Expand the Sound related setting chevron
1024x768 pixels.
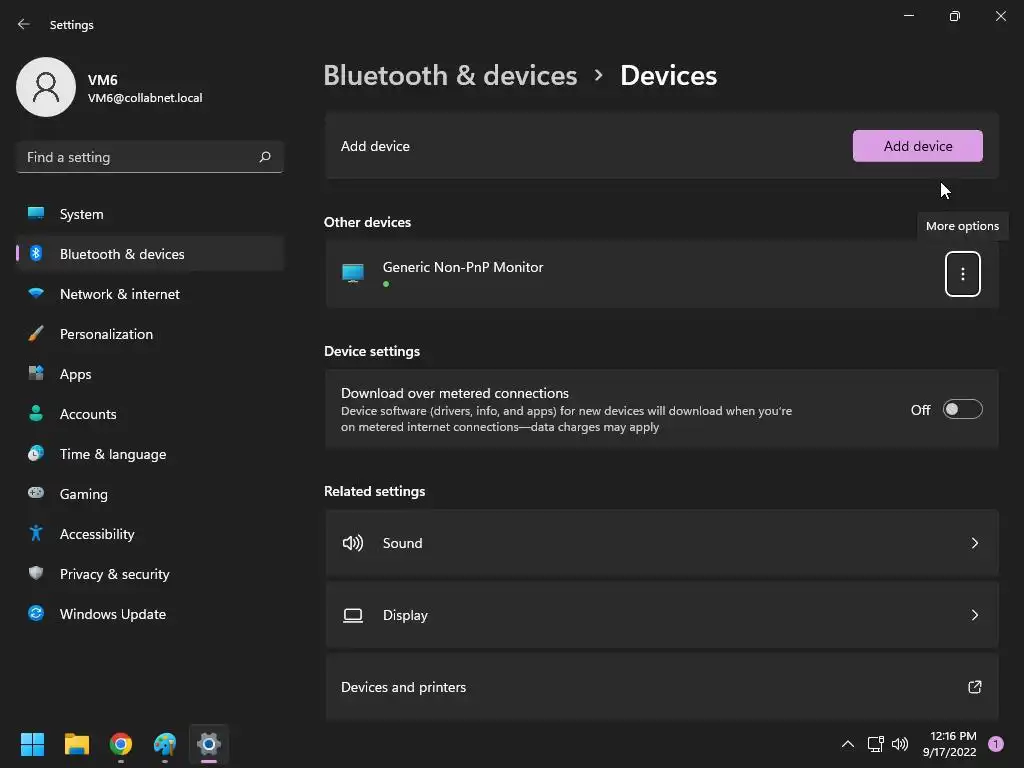(x=974, y=543)
